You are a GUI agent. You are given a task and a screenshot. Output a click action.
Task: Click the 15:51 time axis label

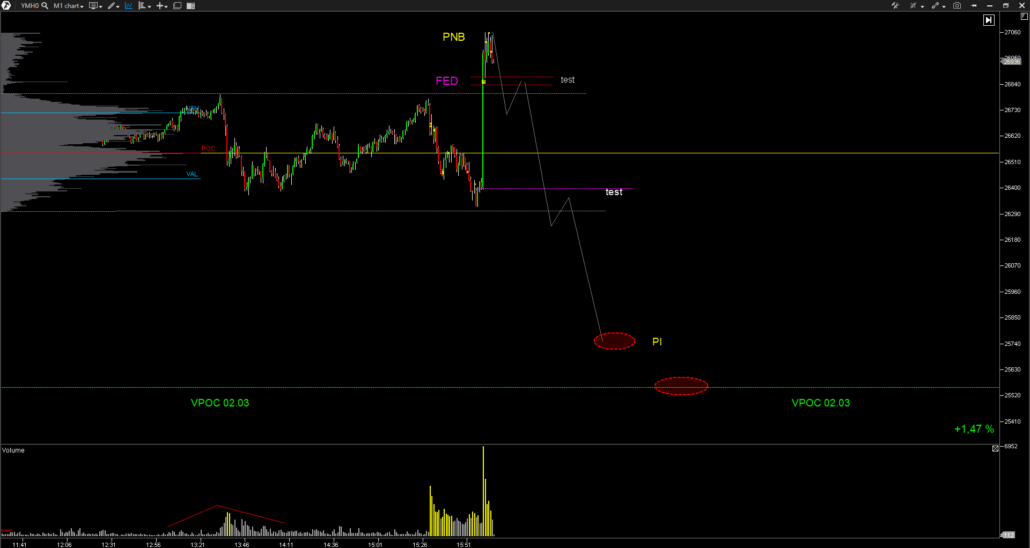[x=464, y=545]
